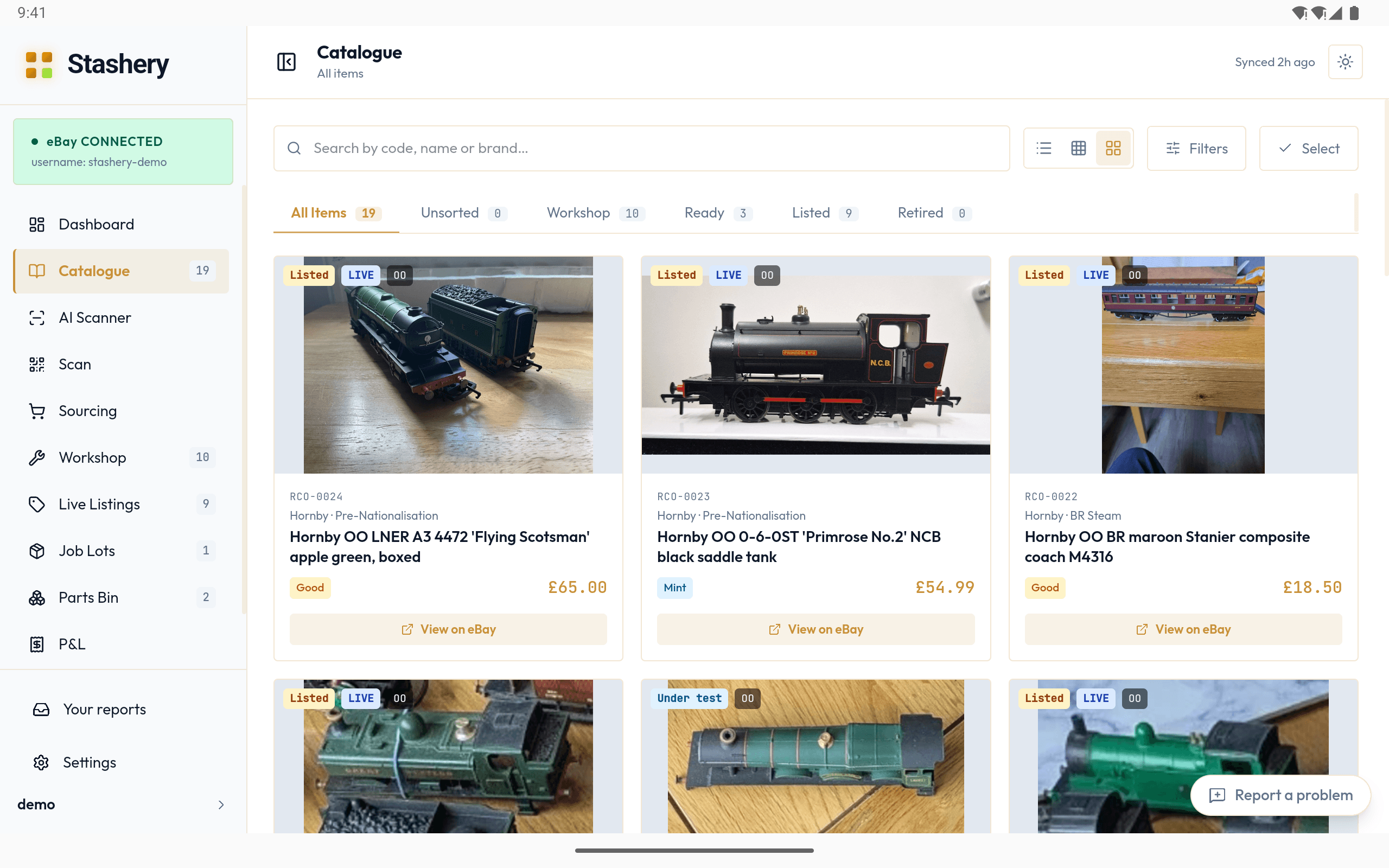Click the Mint condition badge
Image resolution: width=1389 pixels, height=868 pixels.
[x=674, y=588]
